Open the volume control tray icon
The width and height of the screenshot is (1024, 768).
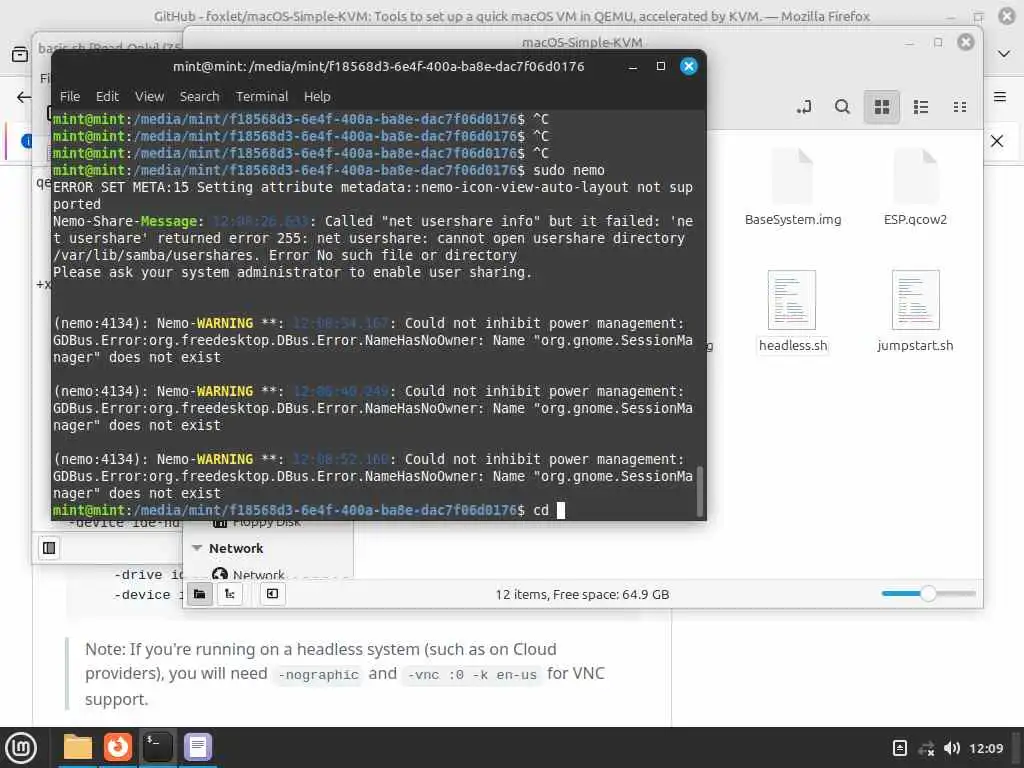952,748
